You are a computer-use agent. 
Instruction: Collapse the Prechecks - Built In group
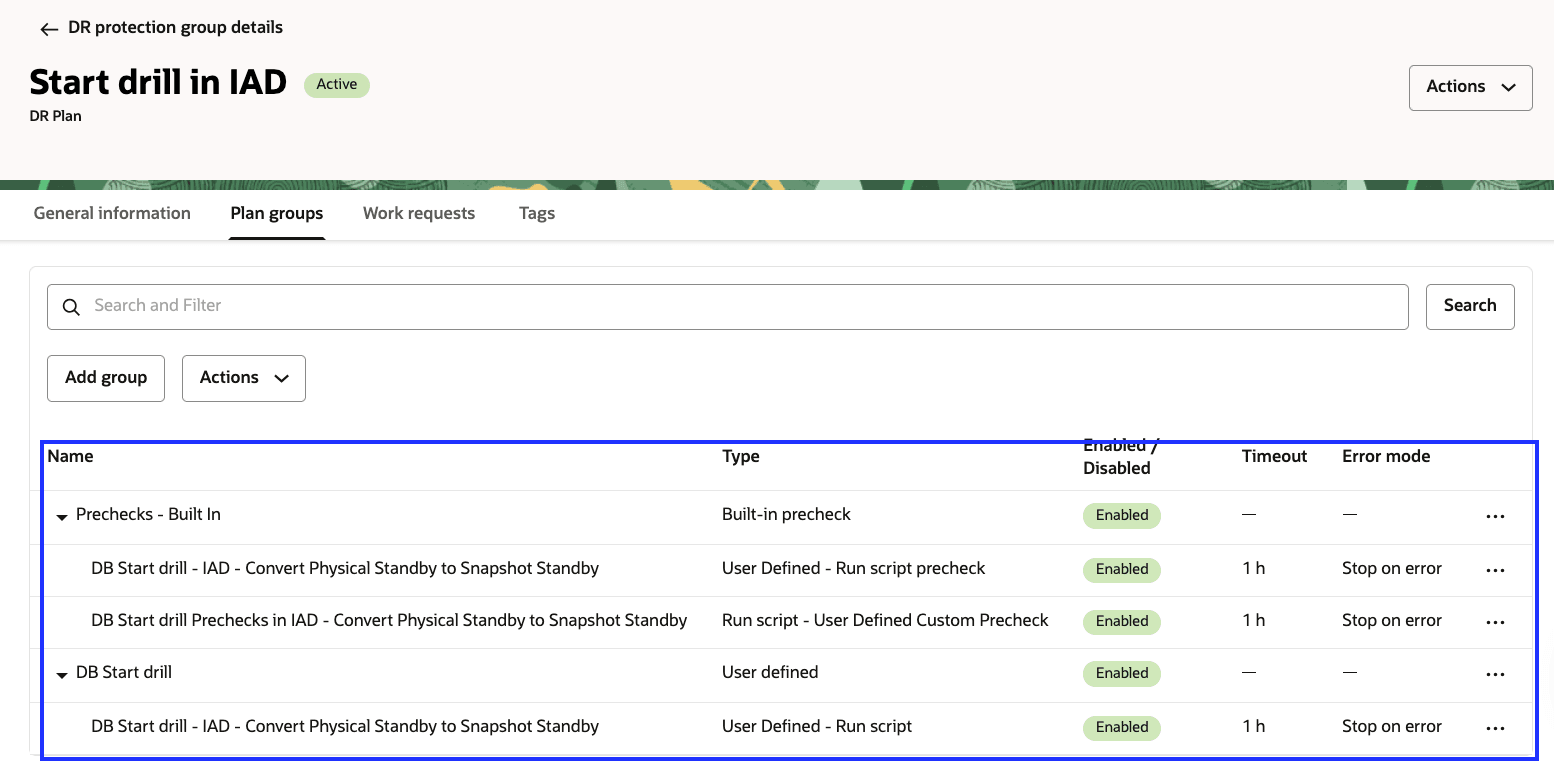[62, 517]
